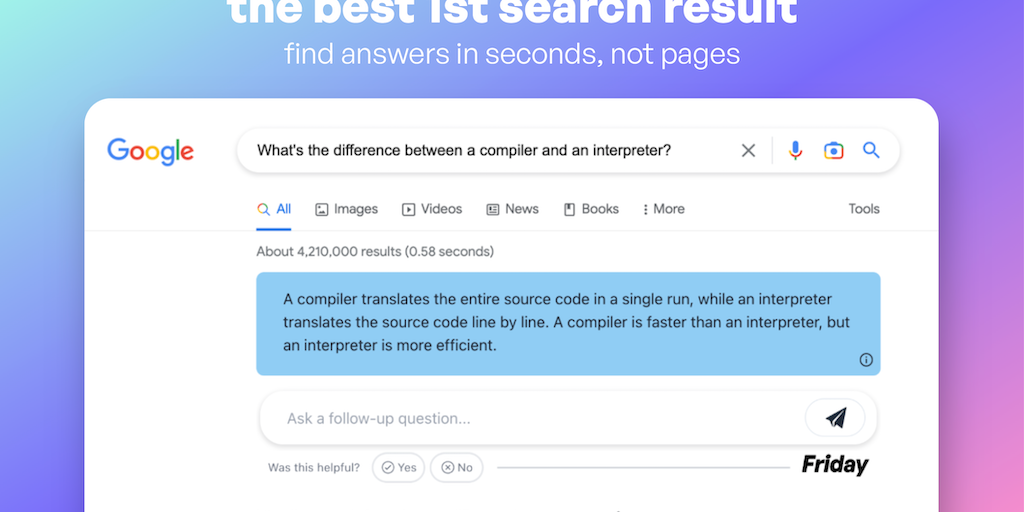Mark the answer as not helpful with No
Screen dimensions: 1024x512
[456, 467]
